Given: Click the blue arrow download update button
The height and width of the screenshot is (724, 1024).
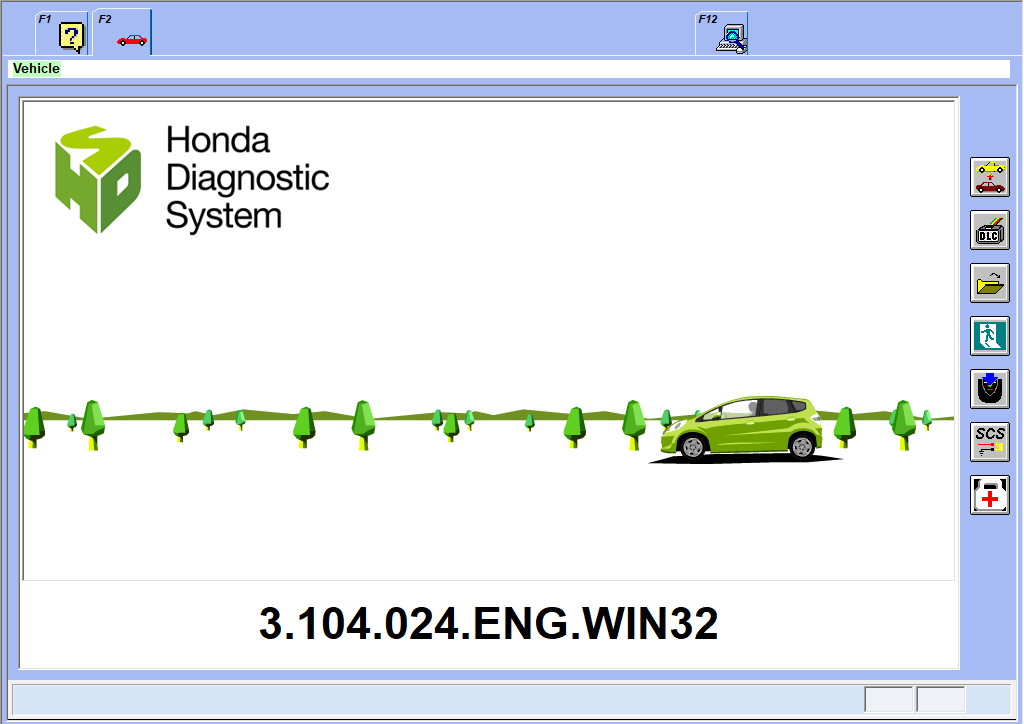Looking at the screenshot, I should tap(989, 388).
